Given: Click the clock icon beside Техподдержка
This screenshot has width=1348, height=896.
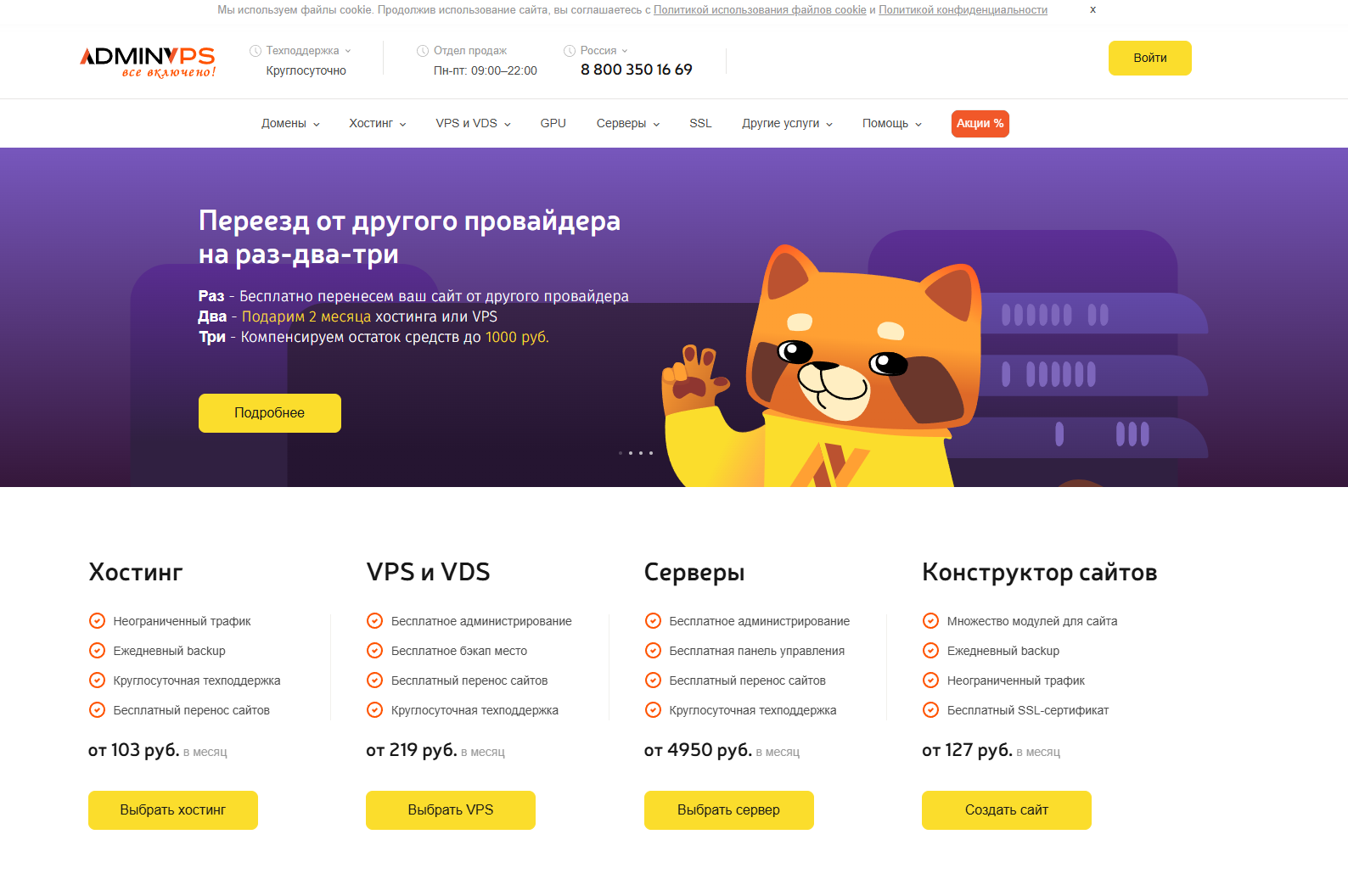Looking at the screenshot, I should (x=256, y=51).
